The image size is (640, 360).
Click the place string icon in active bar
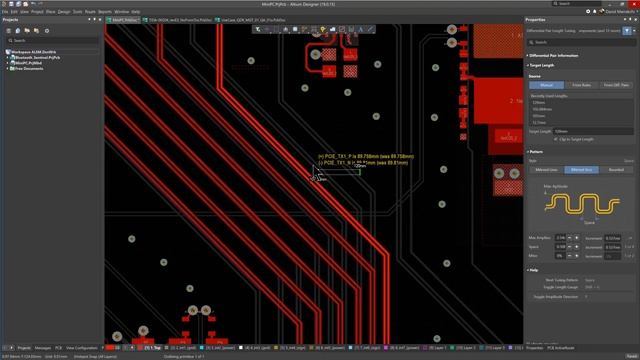coord(360,29)
